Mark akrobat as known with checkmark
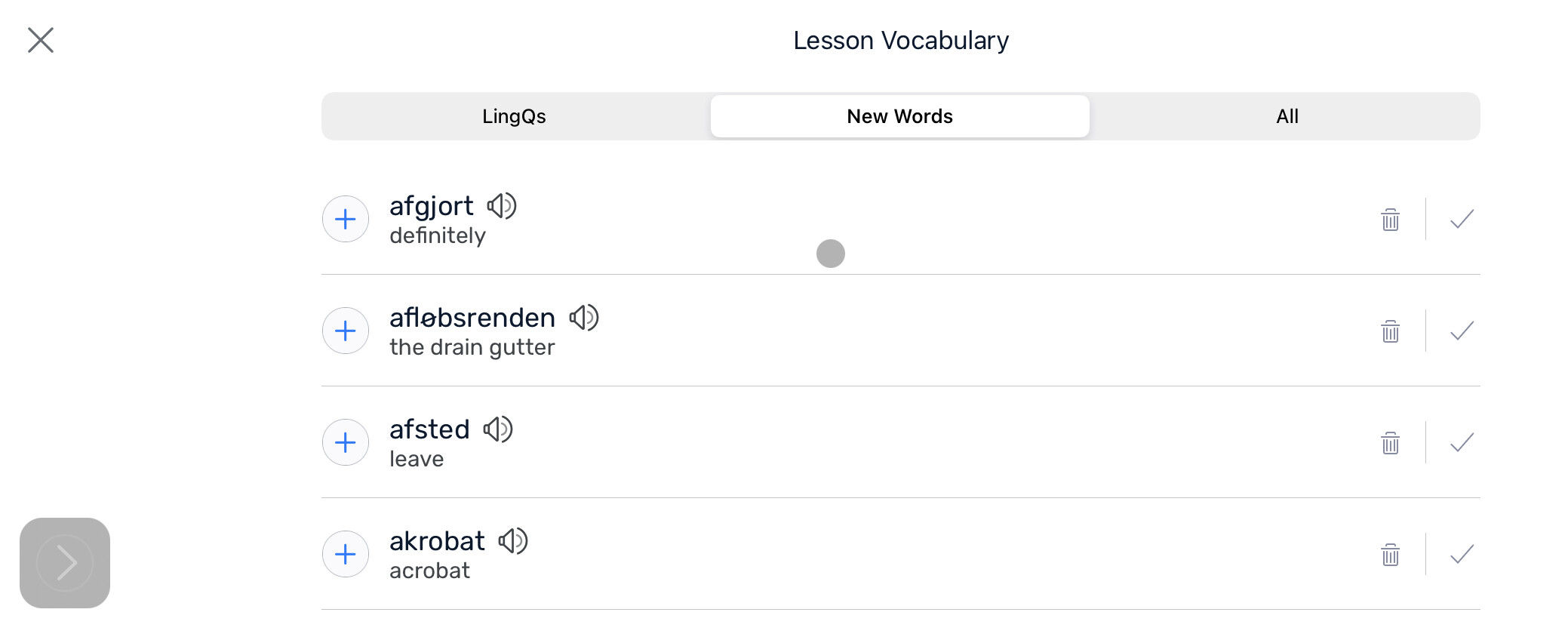The width and height of the screenshot is (1568, 637). [x=1462, y=555]
